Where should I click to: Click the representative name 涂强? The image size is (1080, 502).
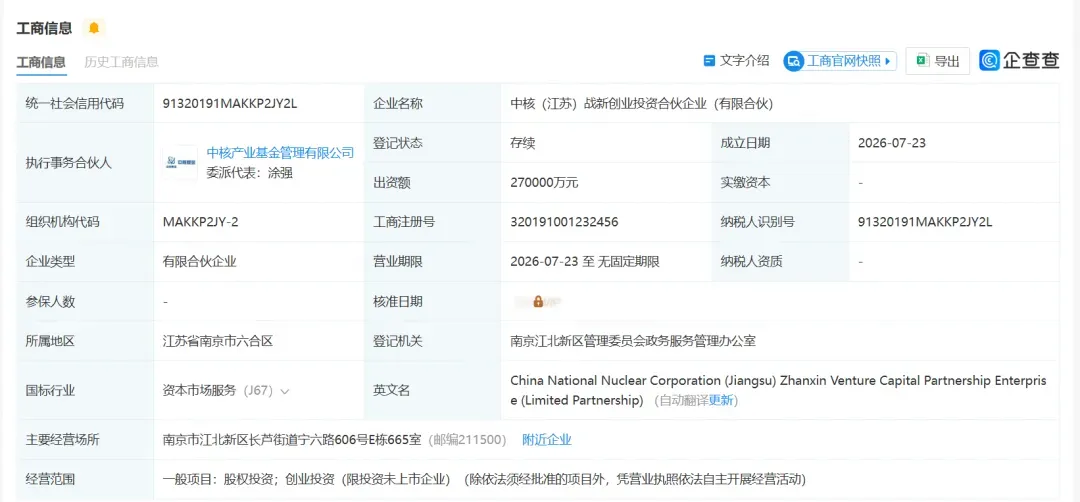tap(280, 173)
